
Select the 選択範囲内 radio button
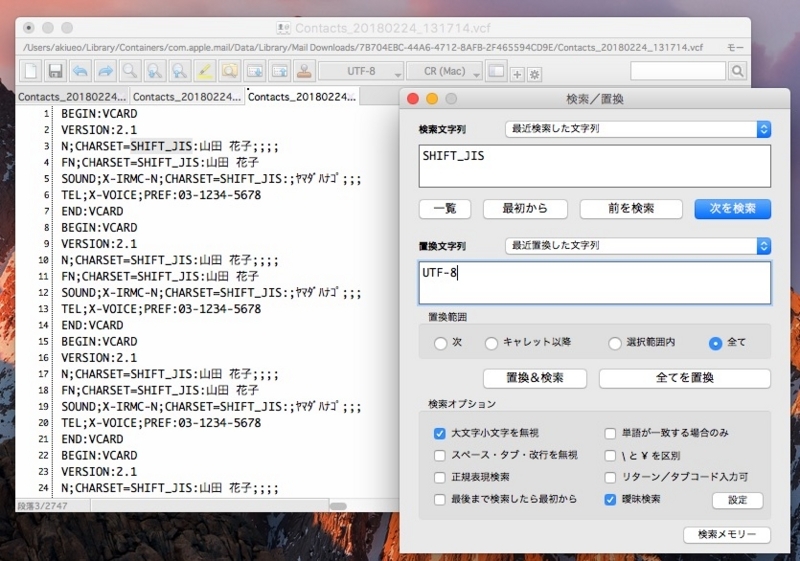pos(615,343)
